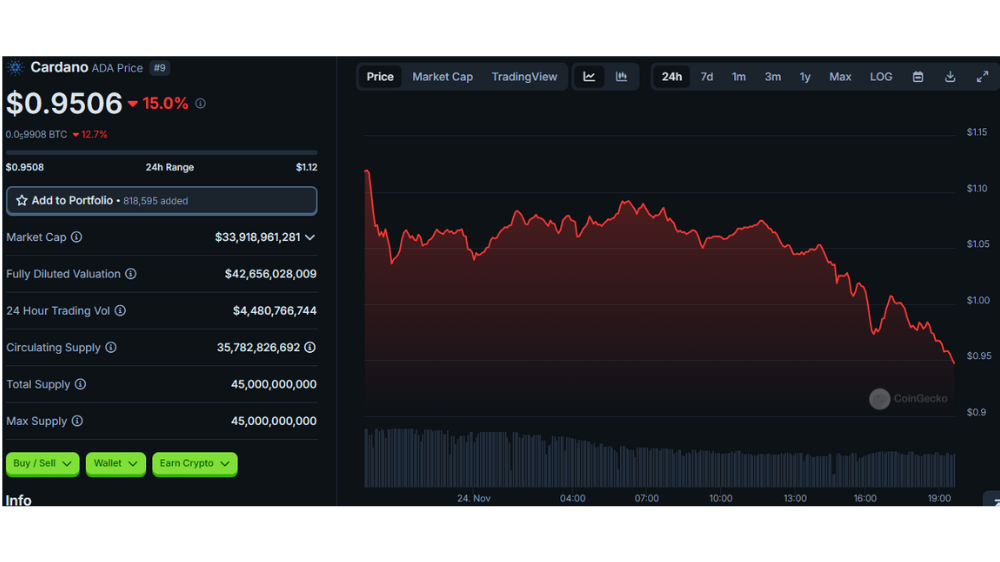Select the 1y time range
1000x562 pixels.
tap(805, 77)
